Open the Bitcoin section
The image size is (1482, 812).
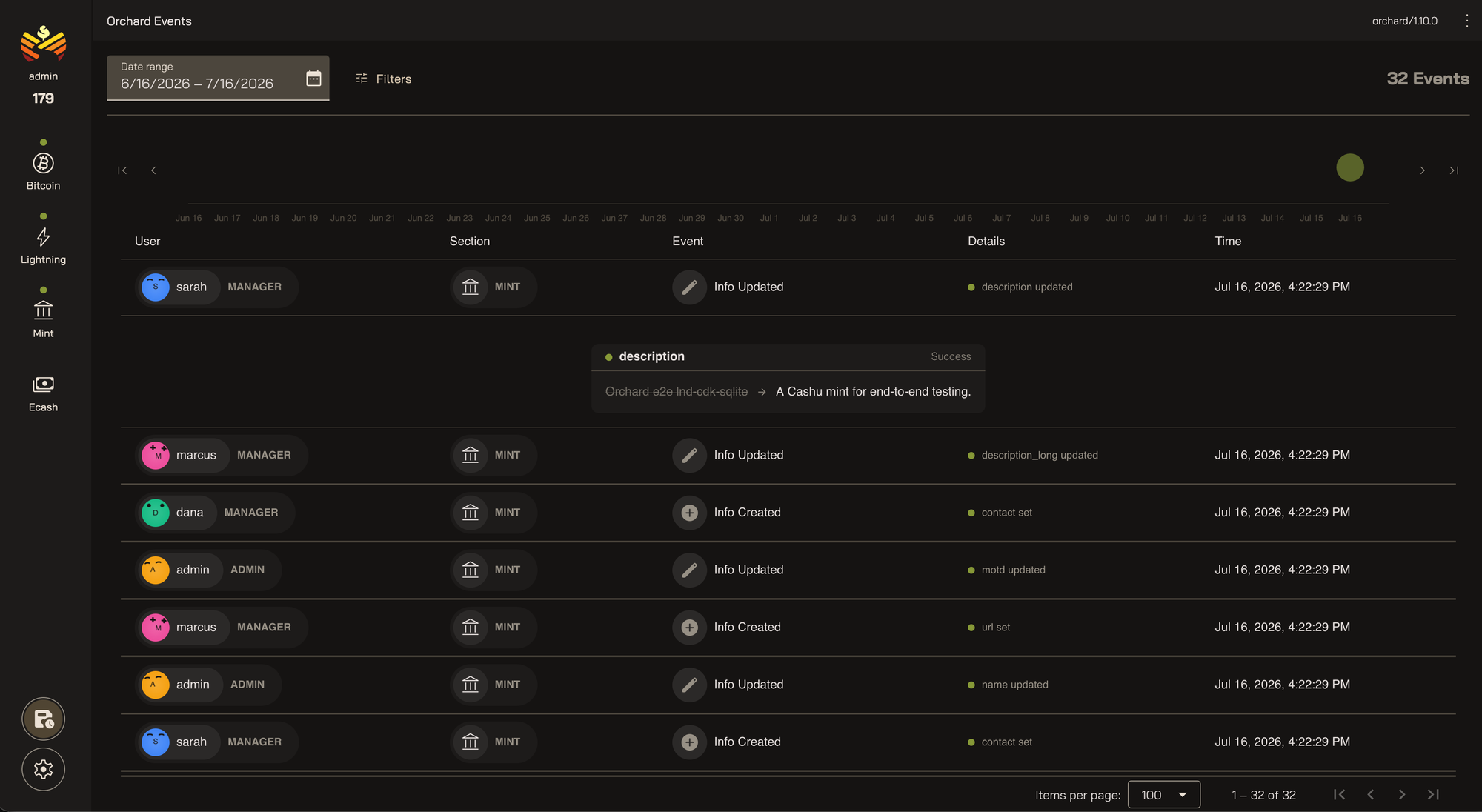click(x=43, y=172)
